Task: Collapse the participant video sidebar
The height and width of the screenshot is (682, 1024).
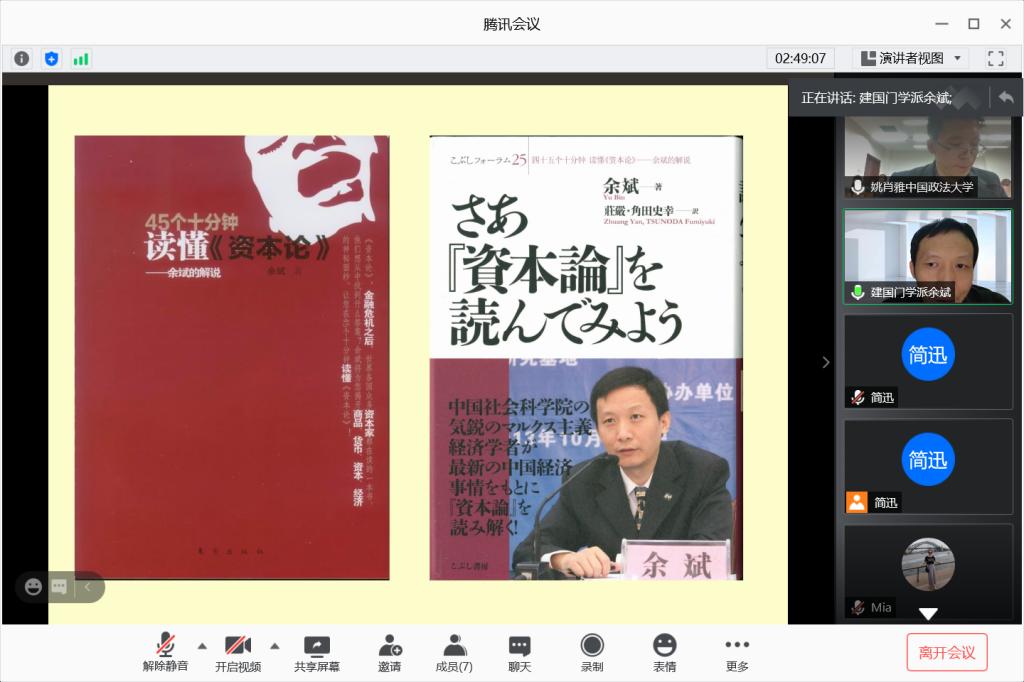Action: point(825,362)
